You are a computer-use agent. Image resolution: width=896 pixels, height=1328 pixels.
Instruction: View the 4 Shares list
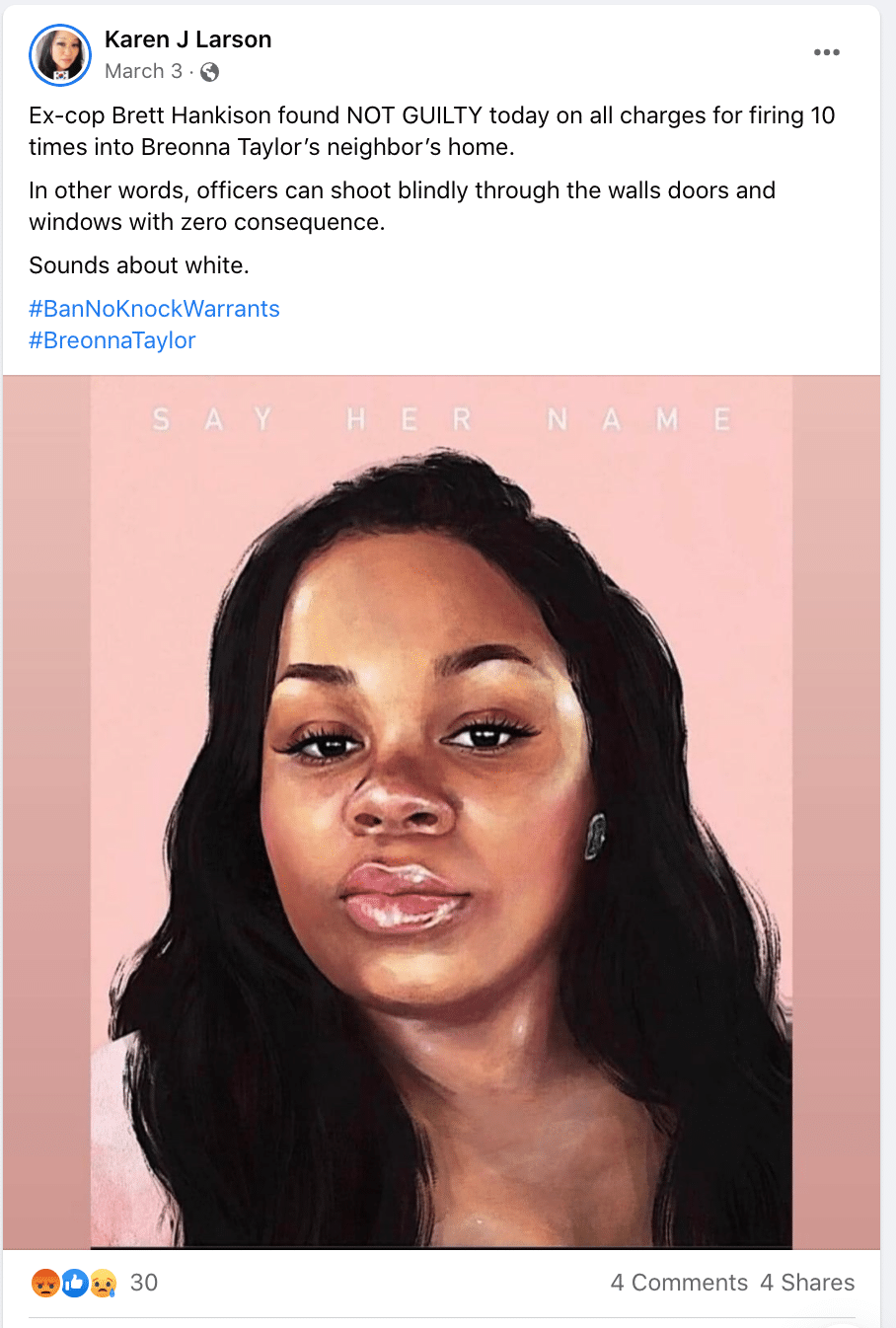click(807, 1283)
